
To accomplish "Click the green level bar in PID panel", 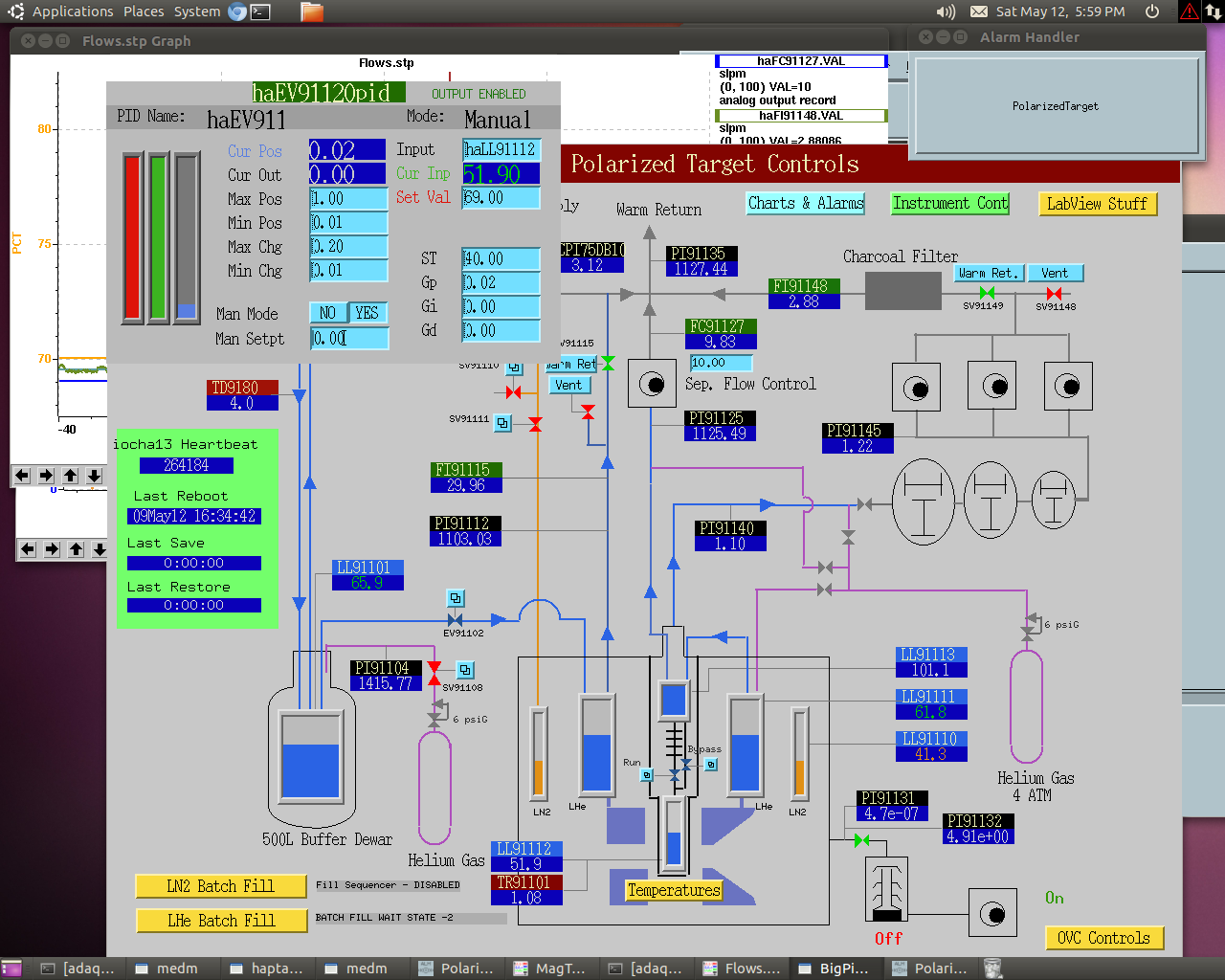I will [159, 238].
